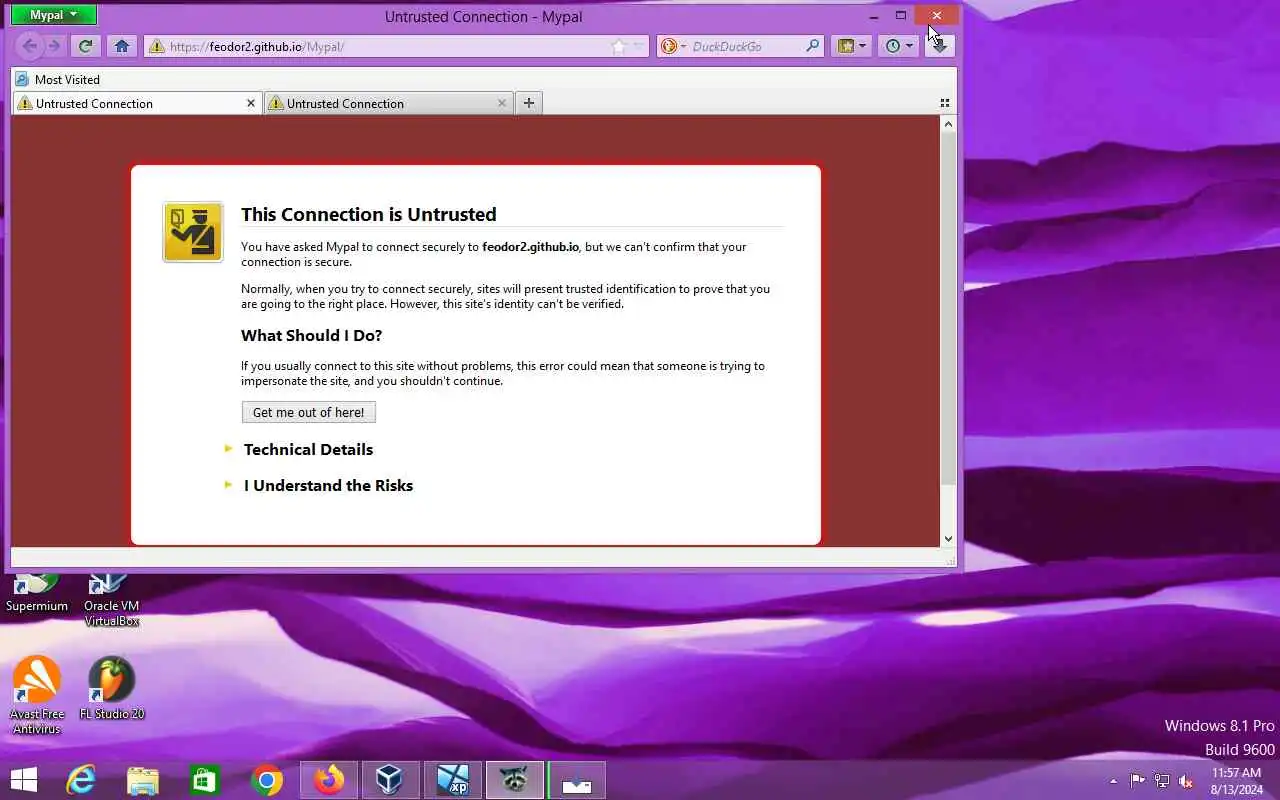Click the scrollbar up arrow

pos(949,123)
